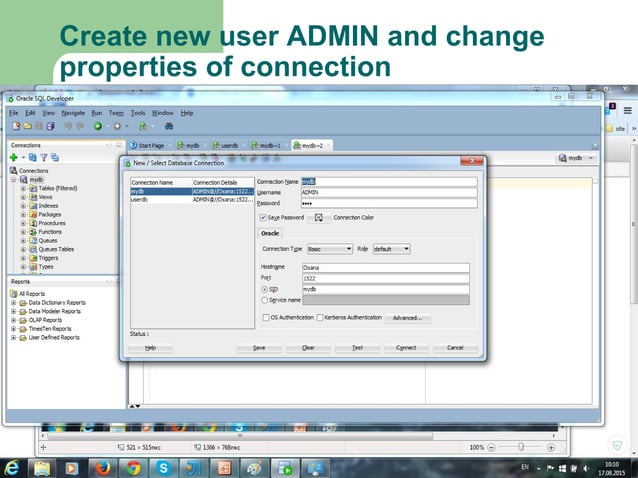
Task: Expand the Functions tree node
Action: (23, 232)
